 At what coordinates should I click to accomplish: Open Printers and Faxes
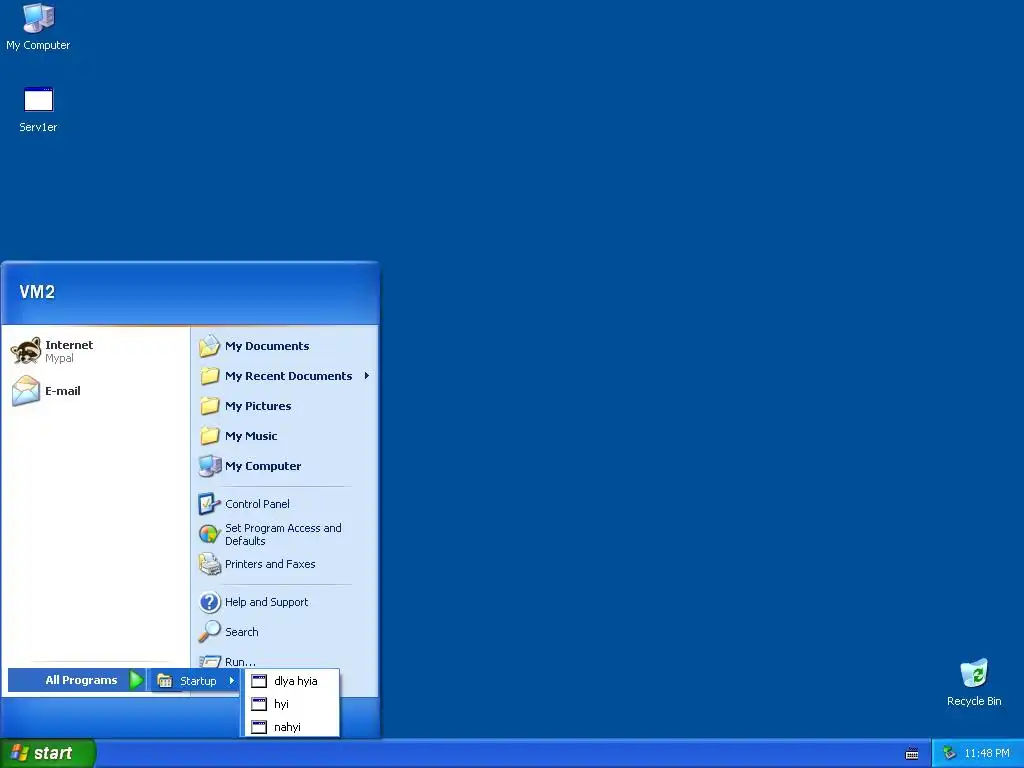(x=284, y=564)
